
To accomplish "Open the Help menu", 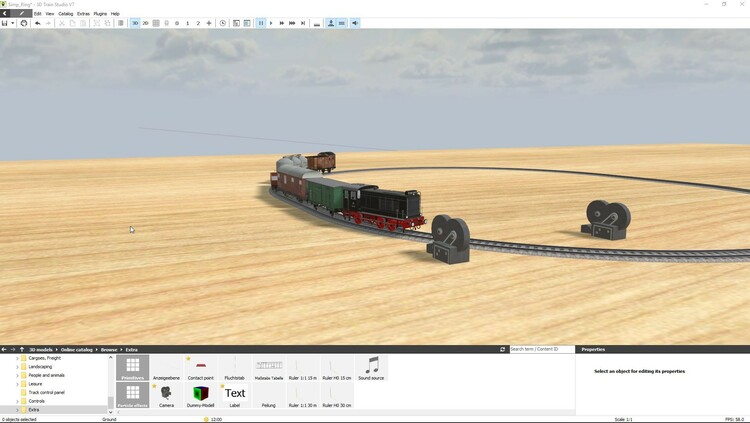I will [x=115, y=14].
